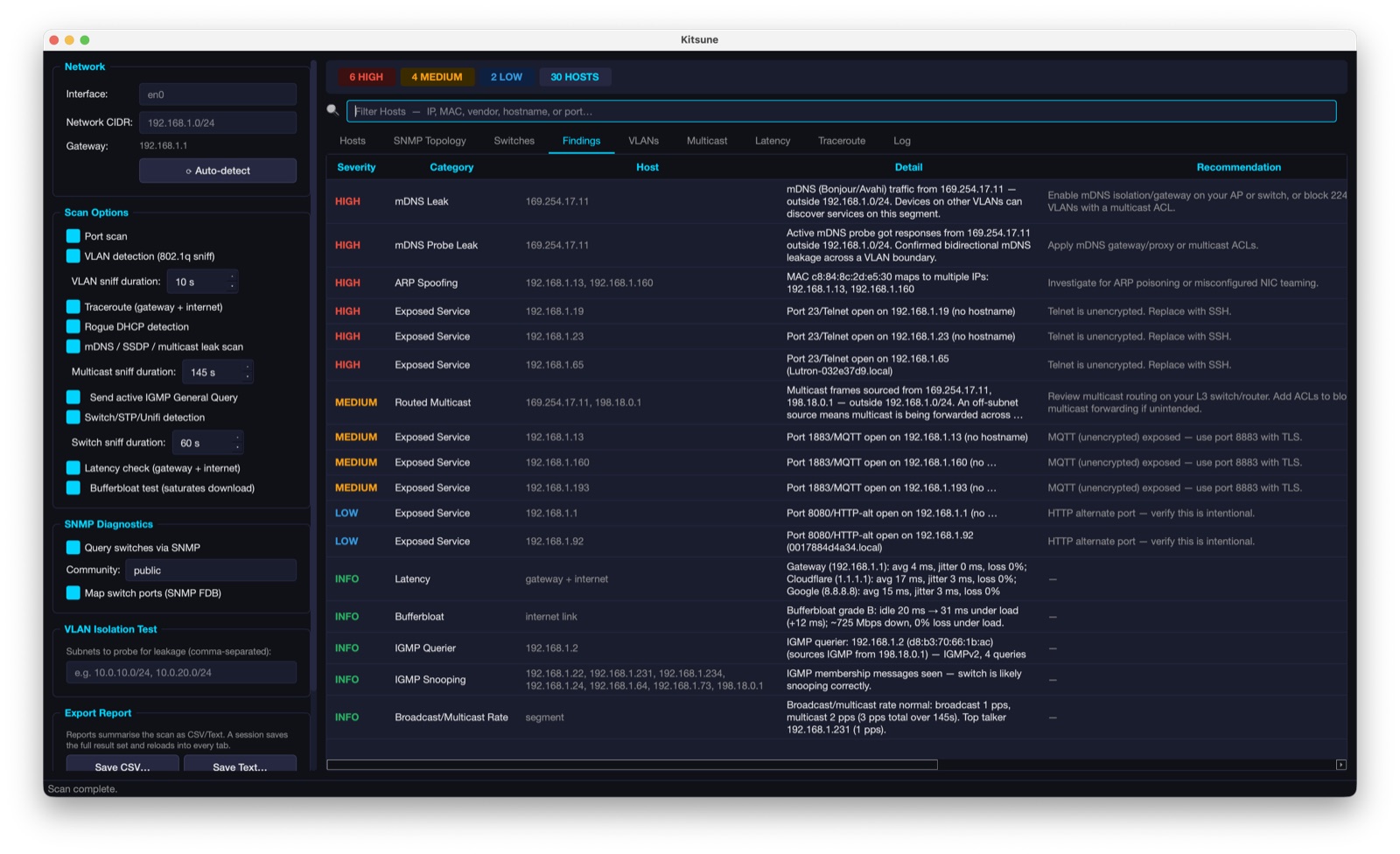Toggle Switch/STP/Unifi detection checkbox
Viewport: 1400px width, 854px height.
pyautogui.click(x=73, y=417)
